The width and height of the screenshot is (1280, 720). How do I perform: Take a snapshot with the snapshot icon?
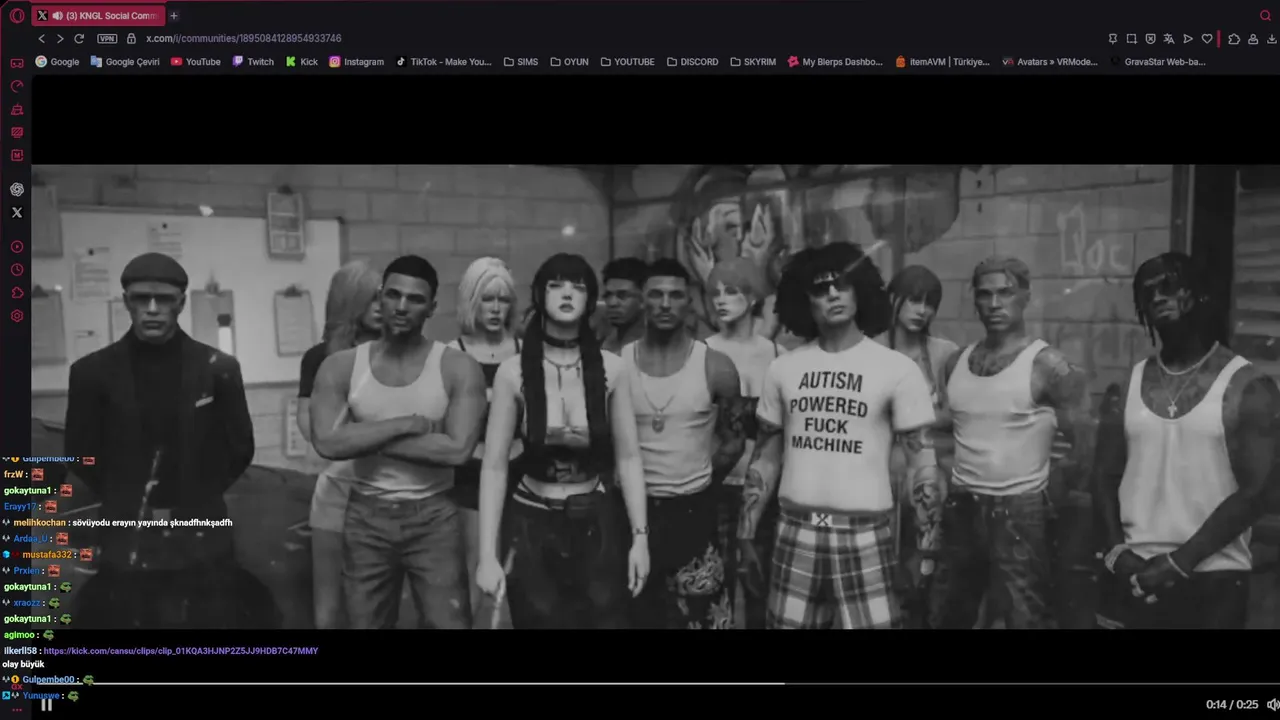coord(1131,38)
